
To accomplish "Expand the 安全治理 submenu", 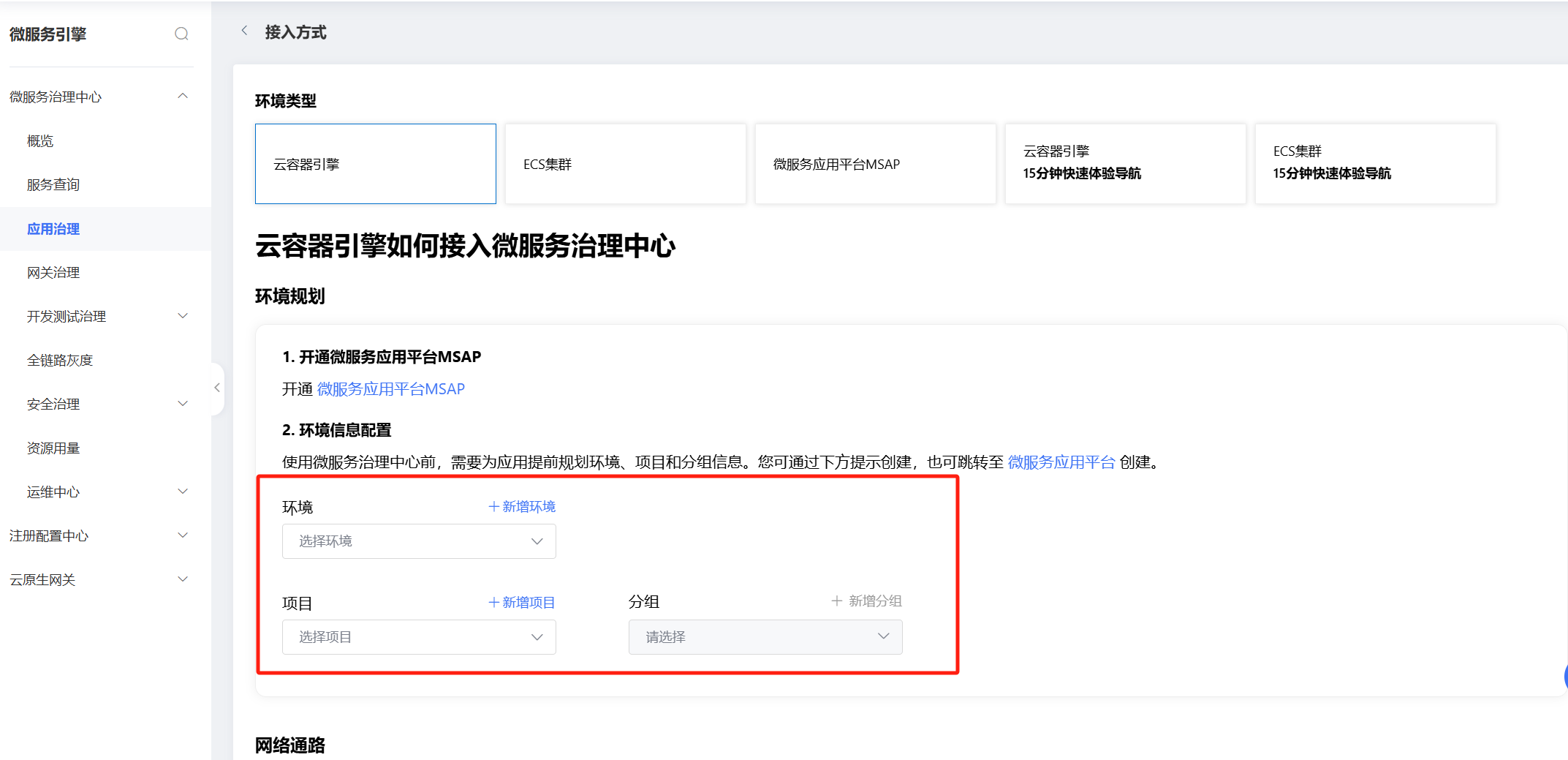I will 183,404.
